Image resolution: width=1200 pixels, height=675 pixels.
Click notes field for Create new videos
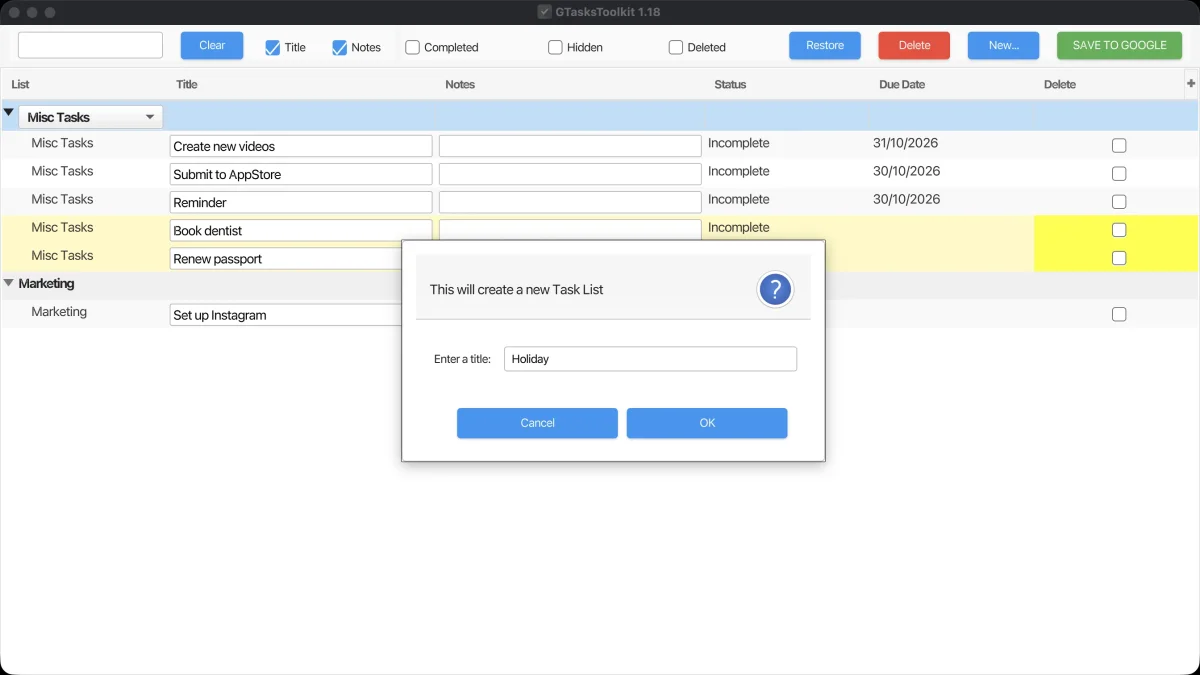click(x=570, y=146)
